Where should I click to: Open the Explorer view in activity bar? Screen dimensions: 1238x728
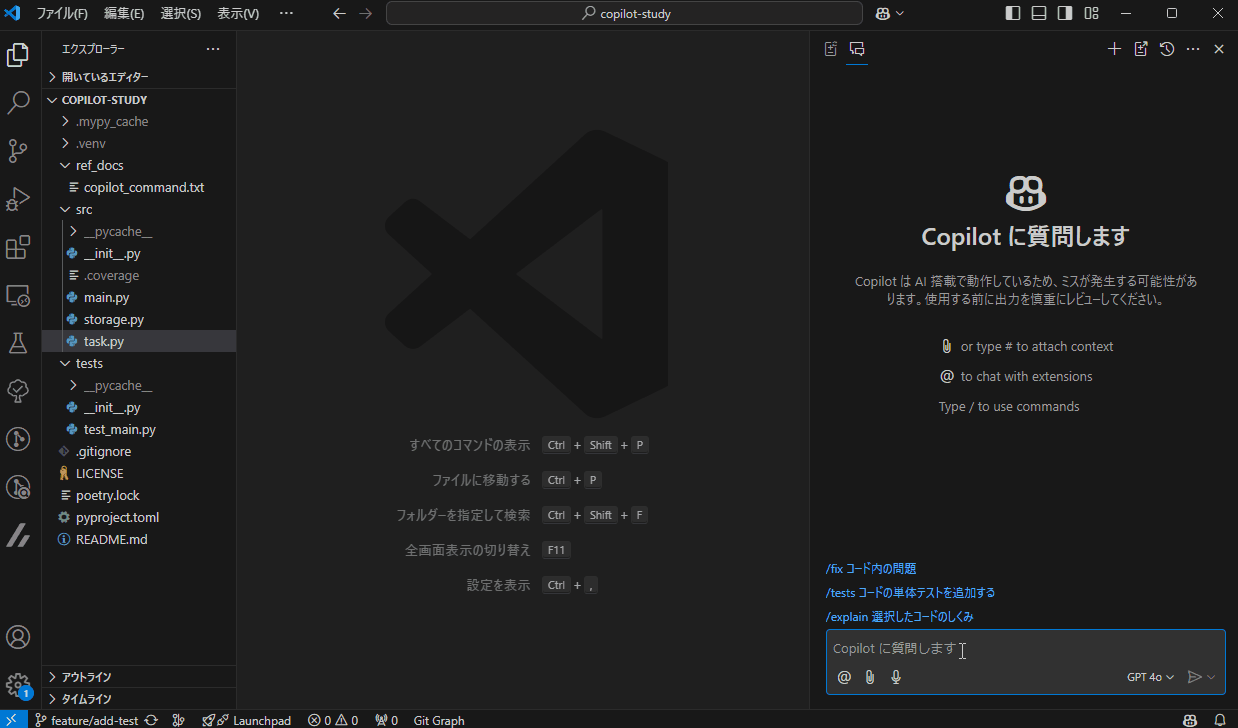pos(18,54)
